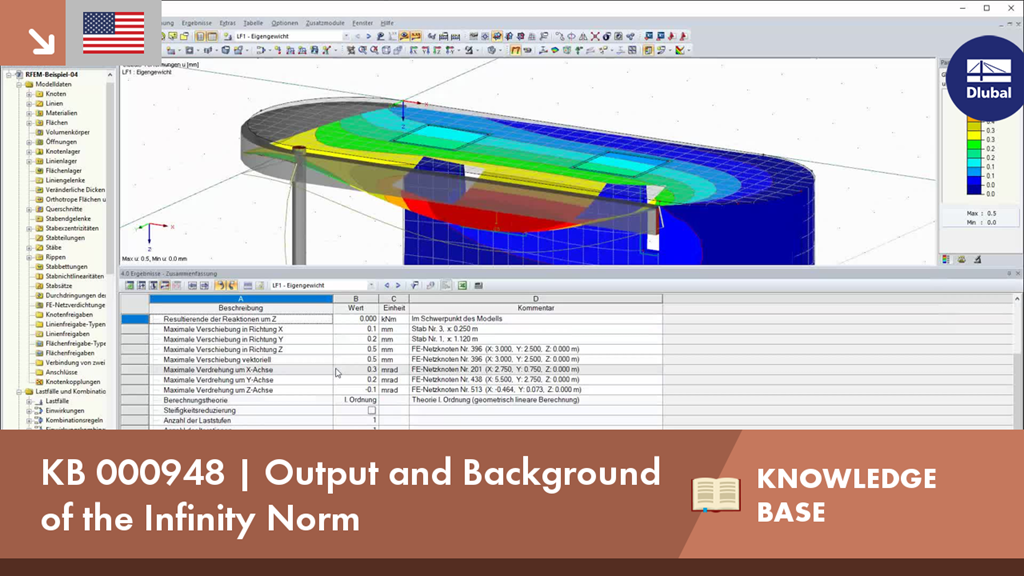Select Knotenfreigaben in the navigator tree

67,315
